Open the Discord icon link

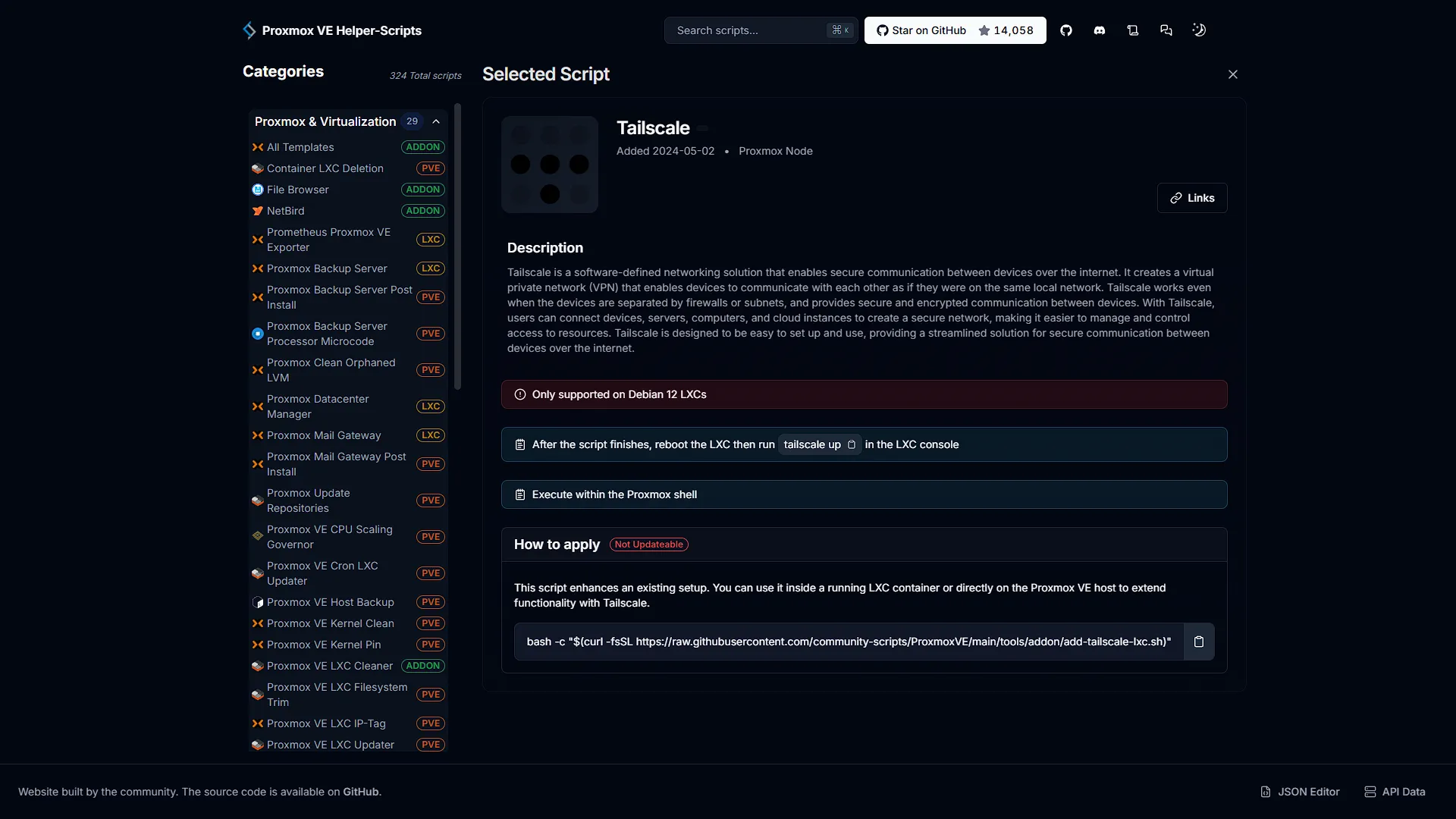[1100, 30]
